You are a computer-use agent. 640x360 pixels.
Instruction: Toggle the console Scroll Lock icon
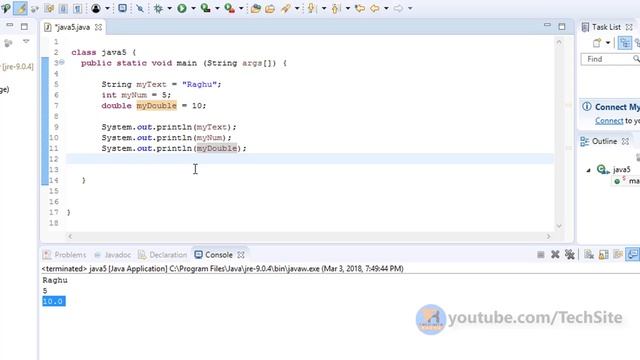click(604, 255)
